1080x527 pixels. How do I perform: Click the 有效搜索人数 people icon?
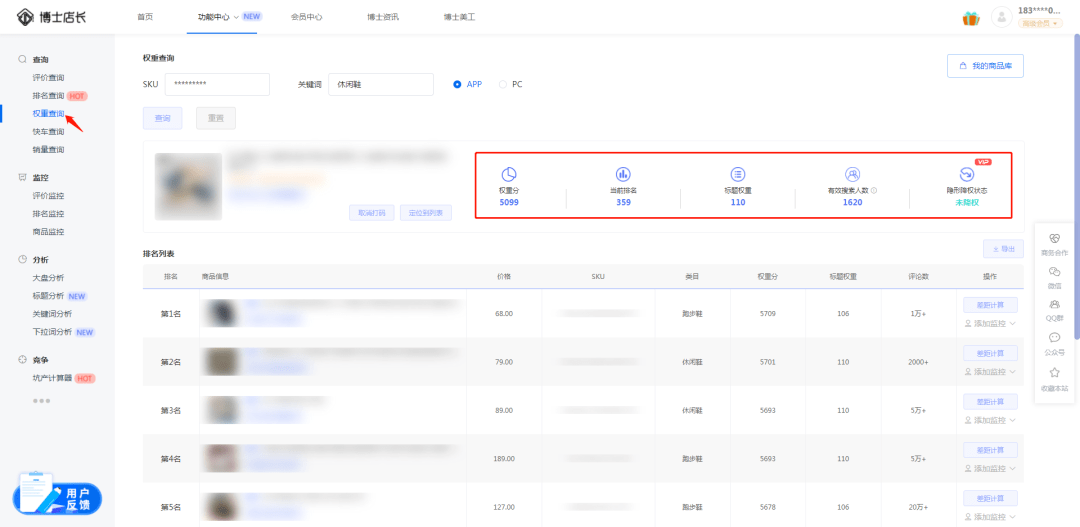(852, 174)
